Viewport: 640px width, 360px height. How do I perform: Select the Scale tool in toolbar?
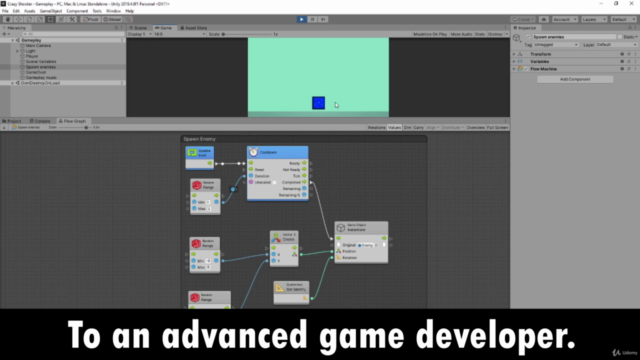pos(40,19)
